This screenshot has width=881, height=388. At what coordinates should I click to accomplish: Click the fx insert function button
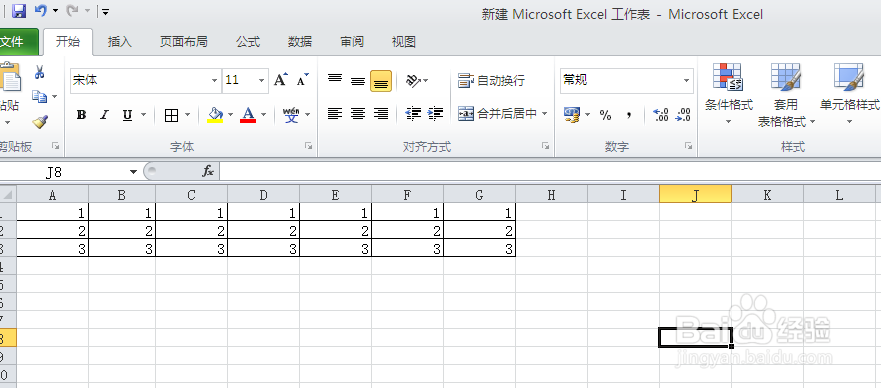[208, 171]
